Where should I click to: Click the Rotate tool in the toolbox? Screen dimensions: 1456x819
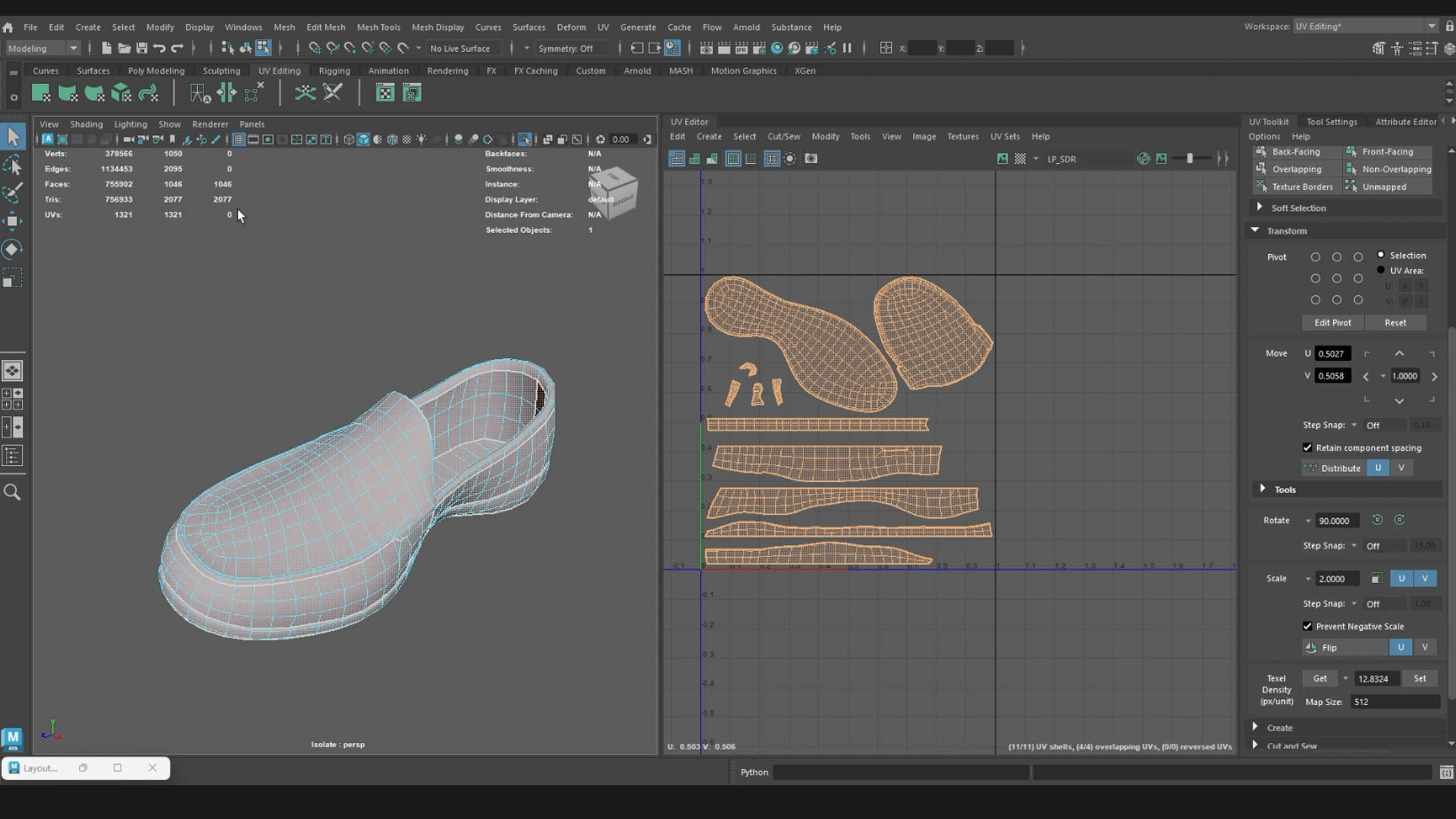(13, 249)
